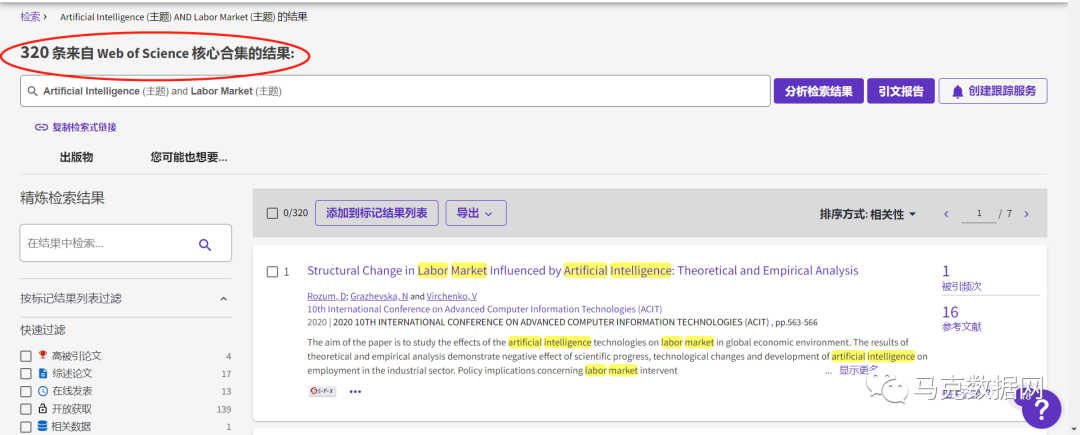The width and height of the screenshot is (1080, 435).
Task: Open the Structural Change in Labor Market article title
Action: (583, 270)
